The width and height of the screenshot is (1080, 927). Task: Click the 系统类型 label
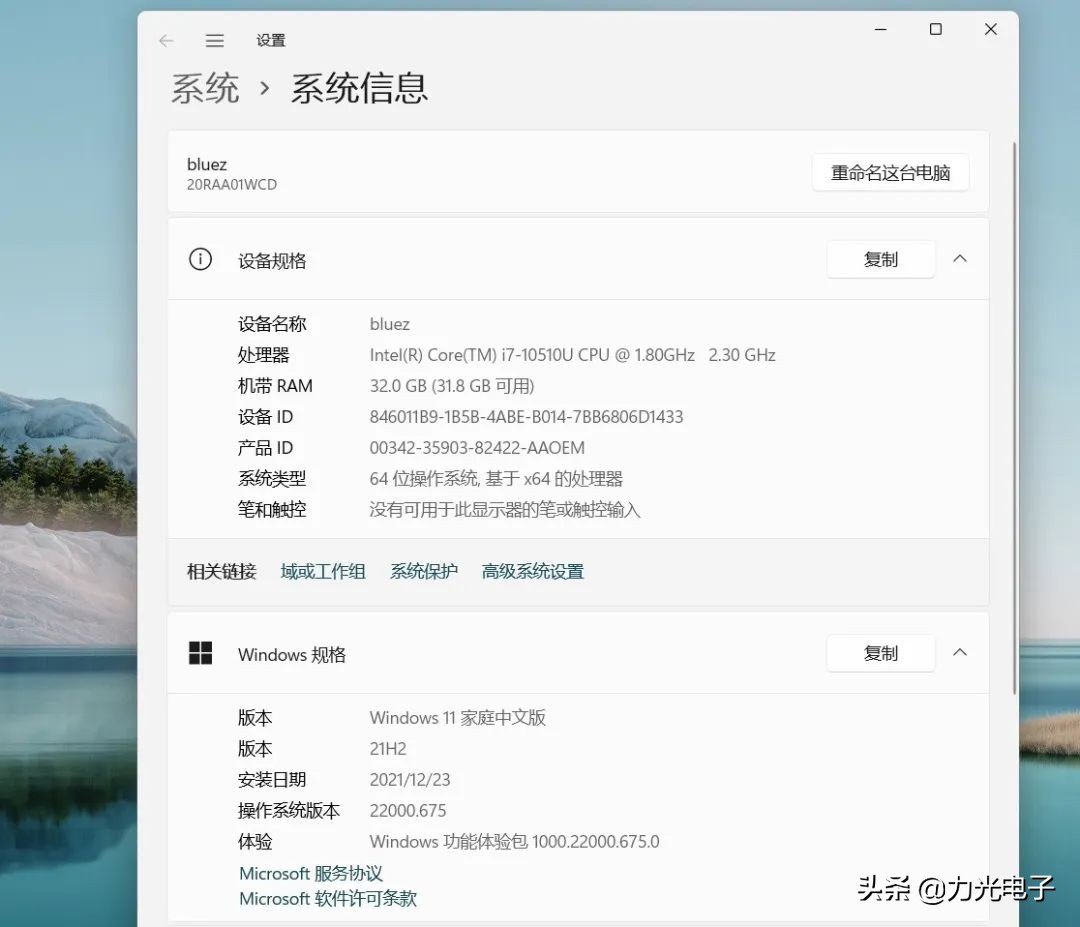pos(272,479)
